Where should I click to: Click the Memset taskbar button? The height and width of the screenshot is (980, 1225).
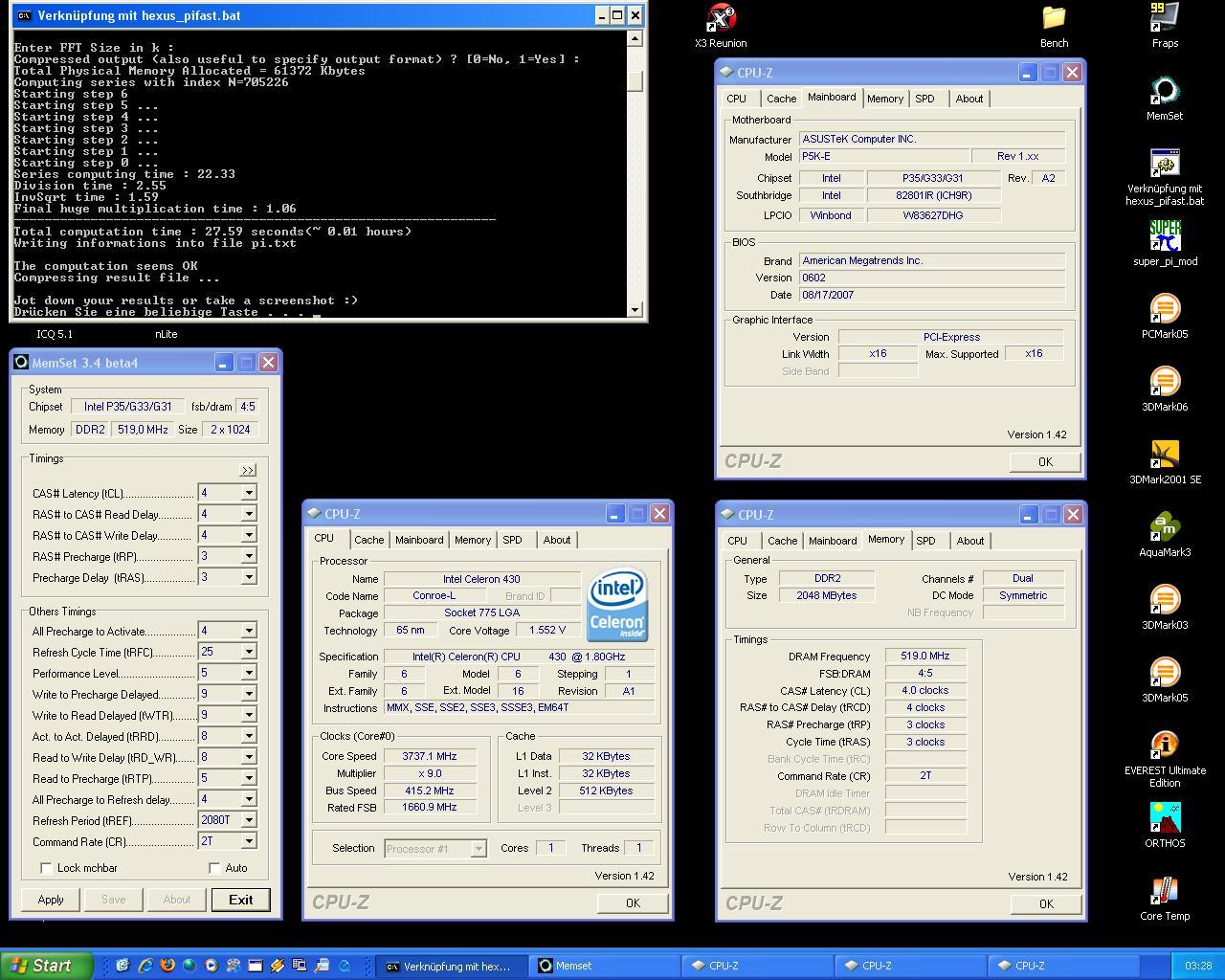tap(605, 966)
